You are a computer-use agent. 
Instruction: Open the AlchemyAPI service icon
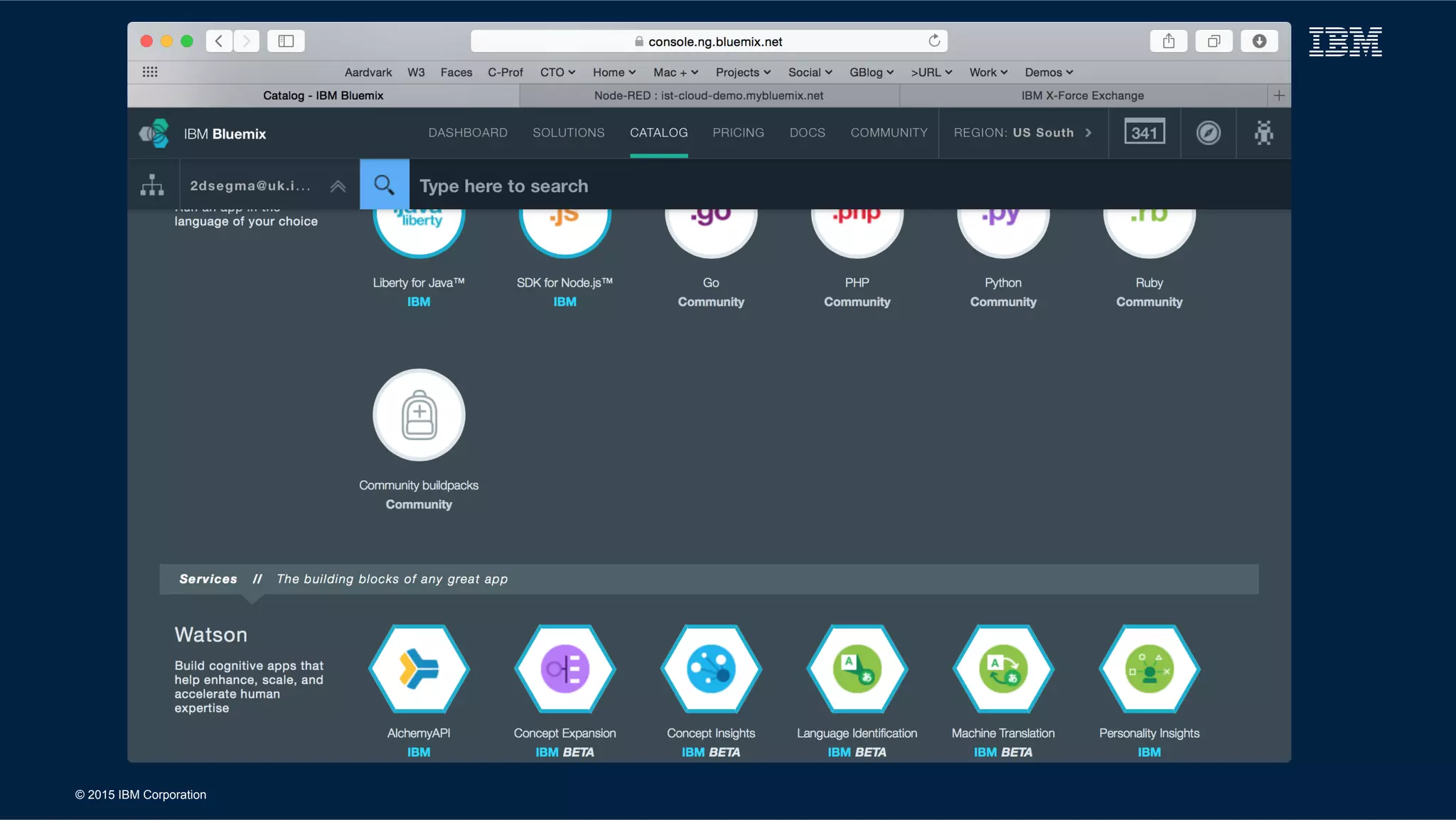[419, 669]
